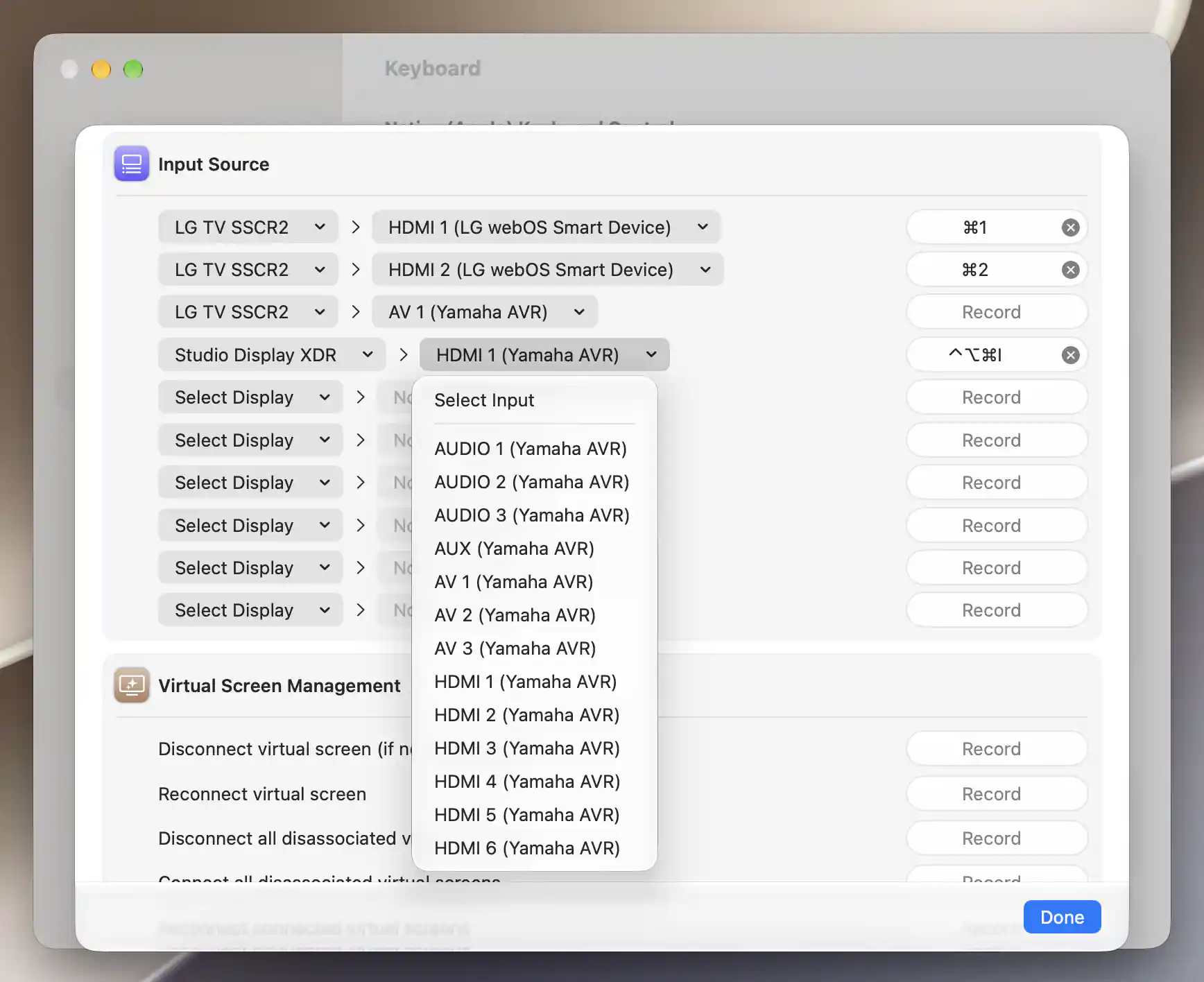Choose HDMI 4 (Yamaha AVR) from the menu

534,782
